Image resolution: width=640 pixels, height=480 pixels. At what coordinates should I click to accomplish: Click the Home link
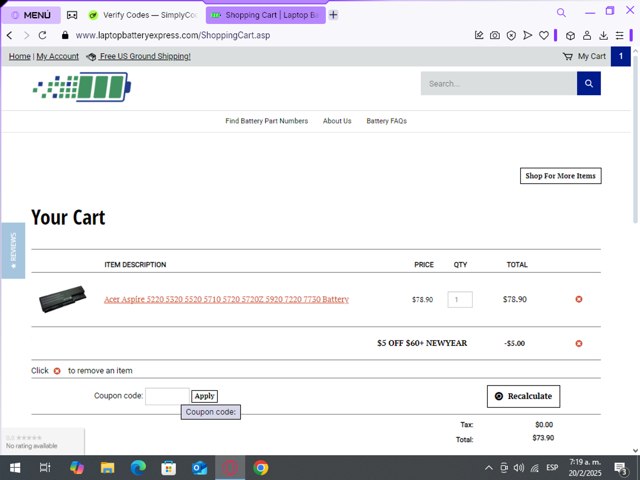point(20,56)
